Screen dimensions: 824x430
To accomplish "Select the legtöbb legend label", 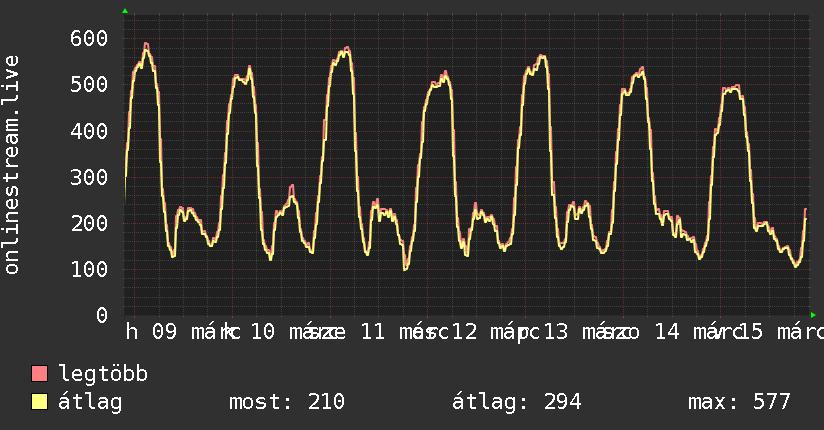I will pyautogui.click(x=103, y=374).
